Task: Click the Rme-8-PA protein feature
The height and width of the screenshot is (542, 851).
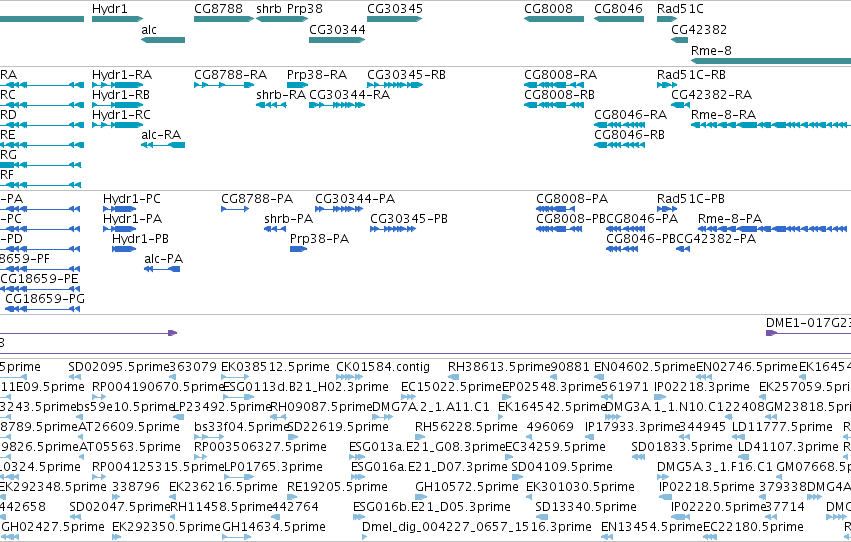Action: click(774, 229)
